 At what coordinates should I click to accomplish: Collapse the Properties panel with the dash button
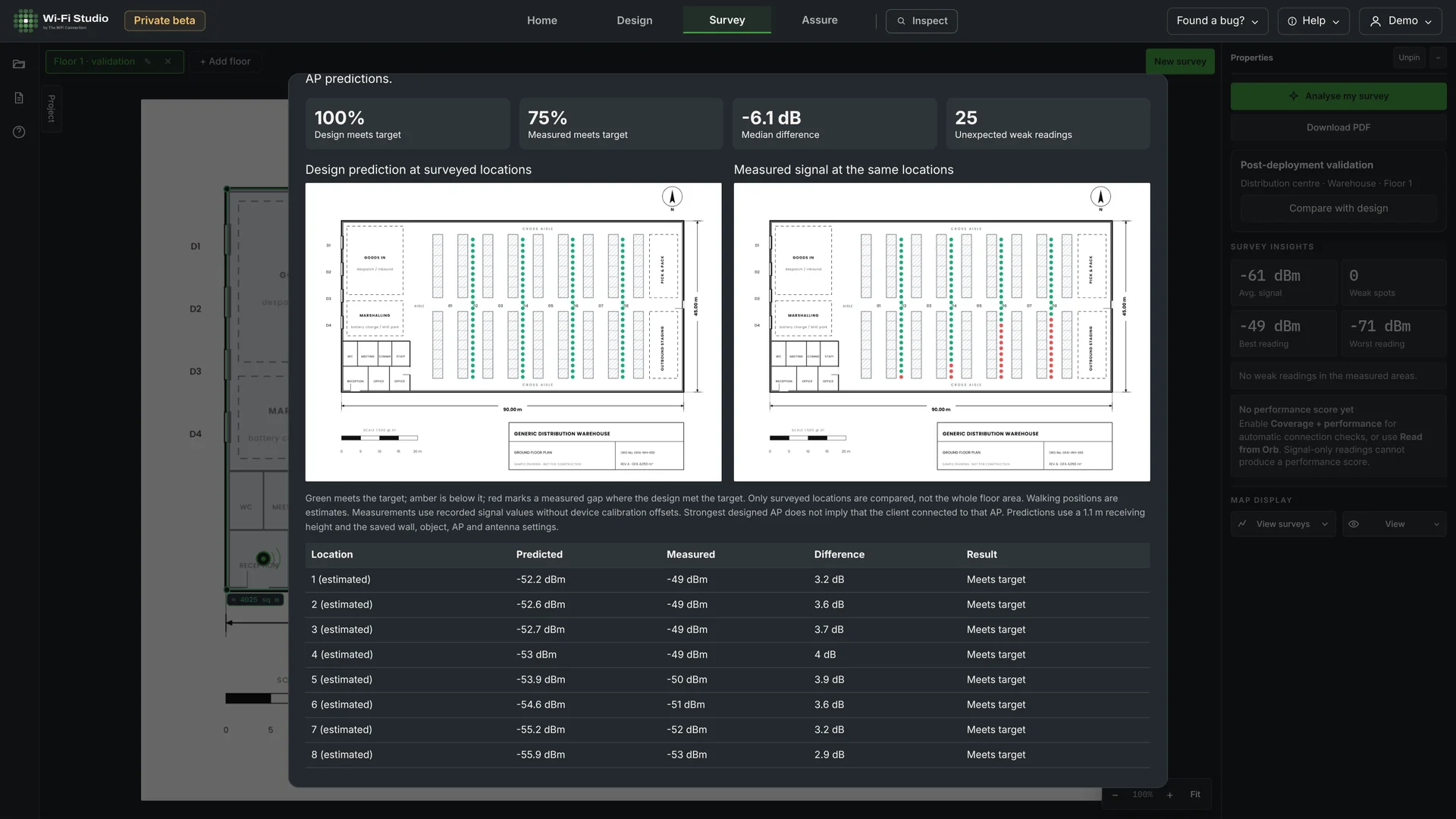[x=1438, y=58]
